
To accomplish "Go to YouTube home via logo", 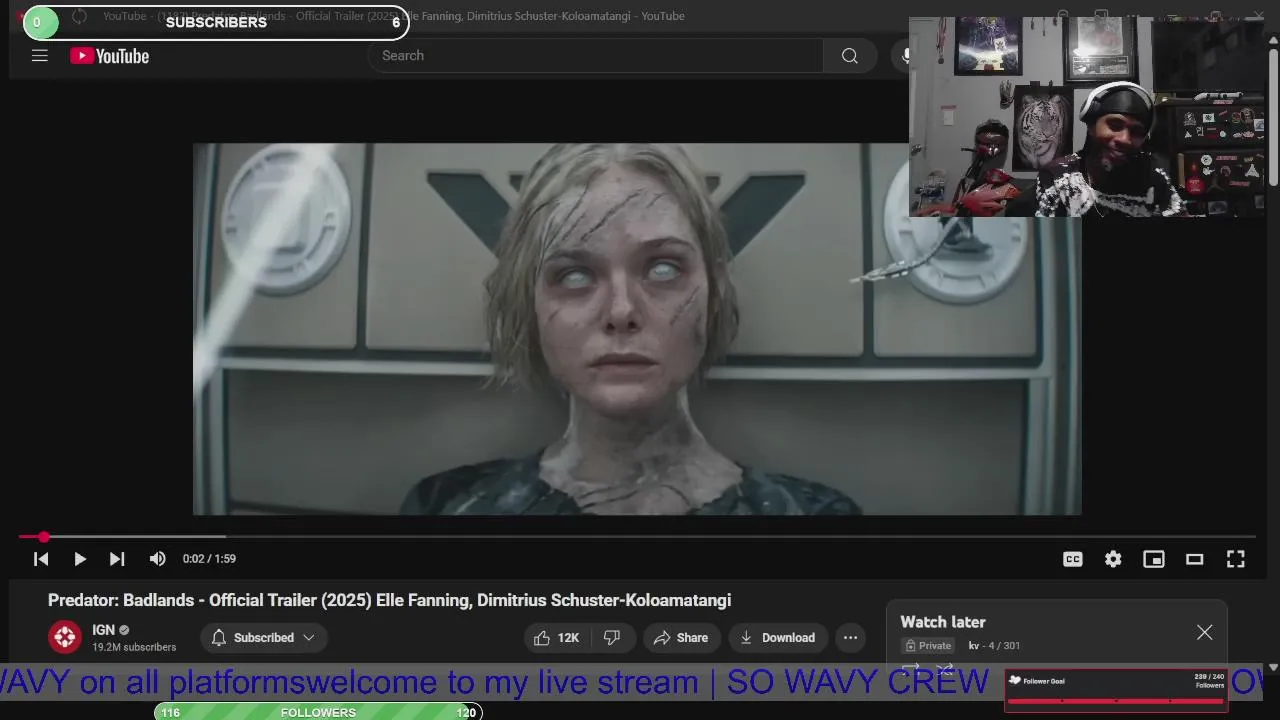I will 110,56.
